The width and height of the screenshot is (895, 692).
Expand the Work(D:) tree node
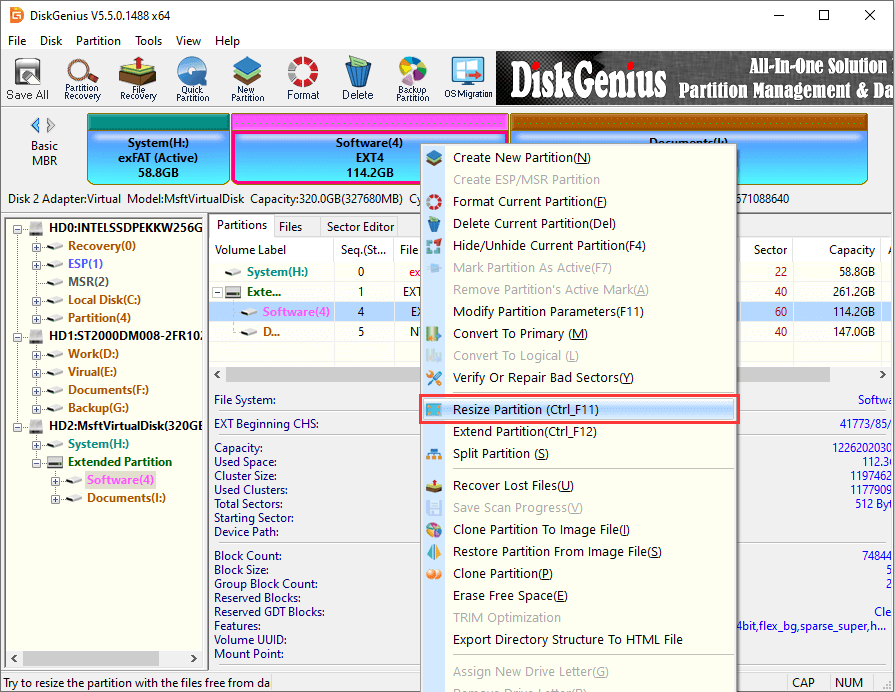37,354
